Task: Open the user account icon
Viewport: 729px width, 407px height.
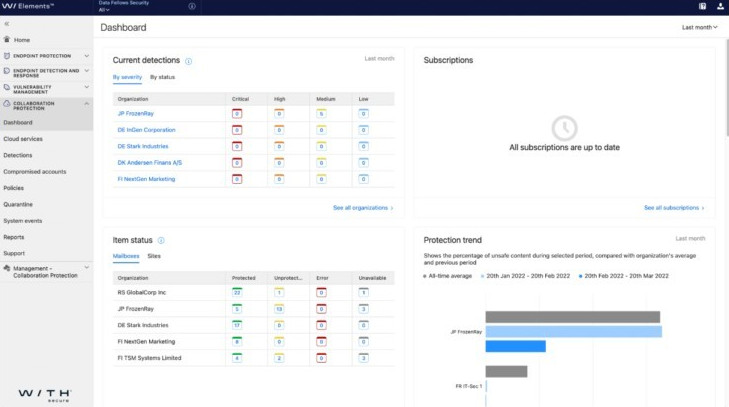Action: 720,6
